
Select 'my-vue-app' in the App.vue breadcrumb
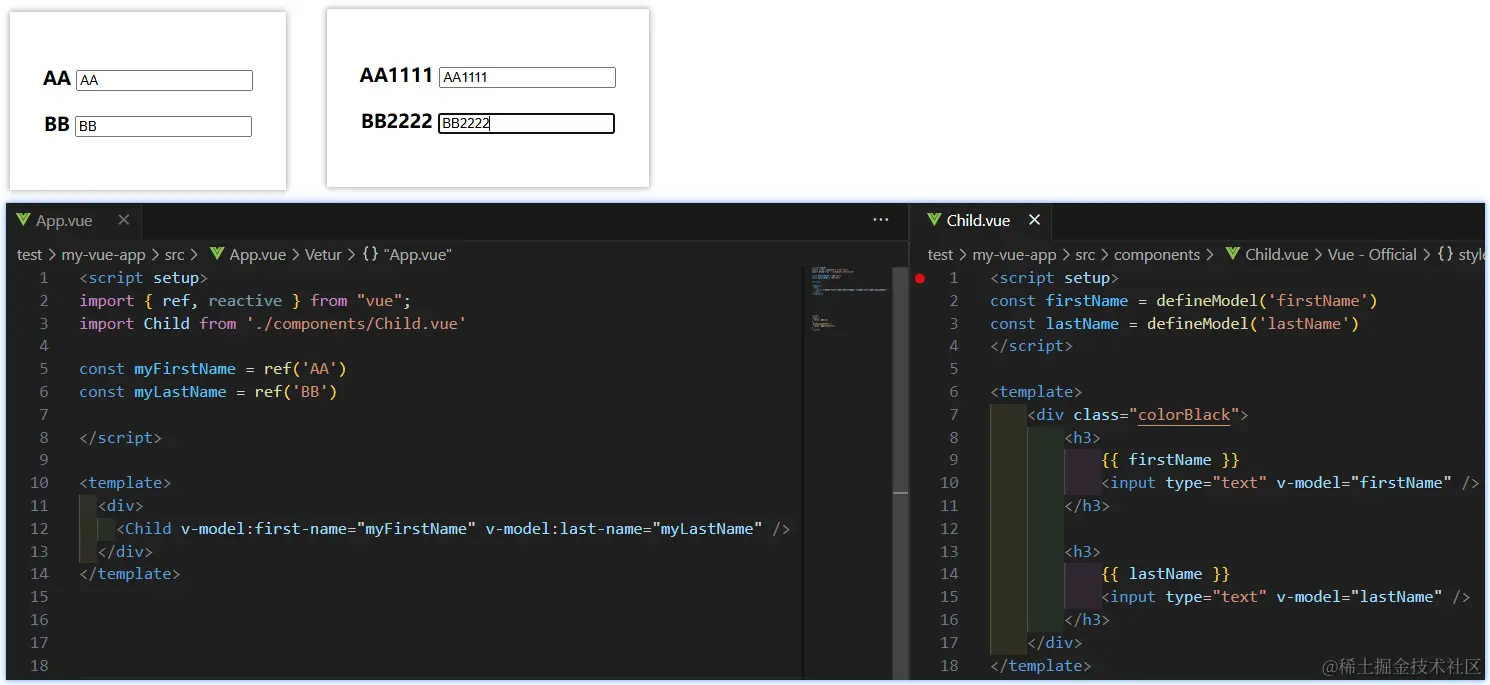tap(104, 255)
